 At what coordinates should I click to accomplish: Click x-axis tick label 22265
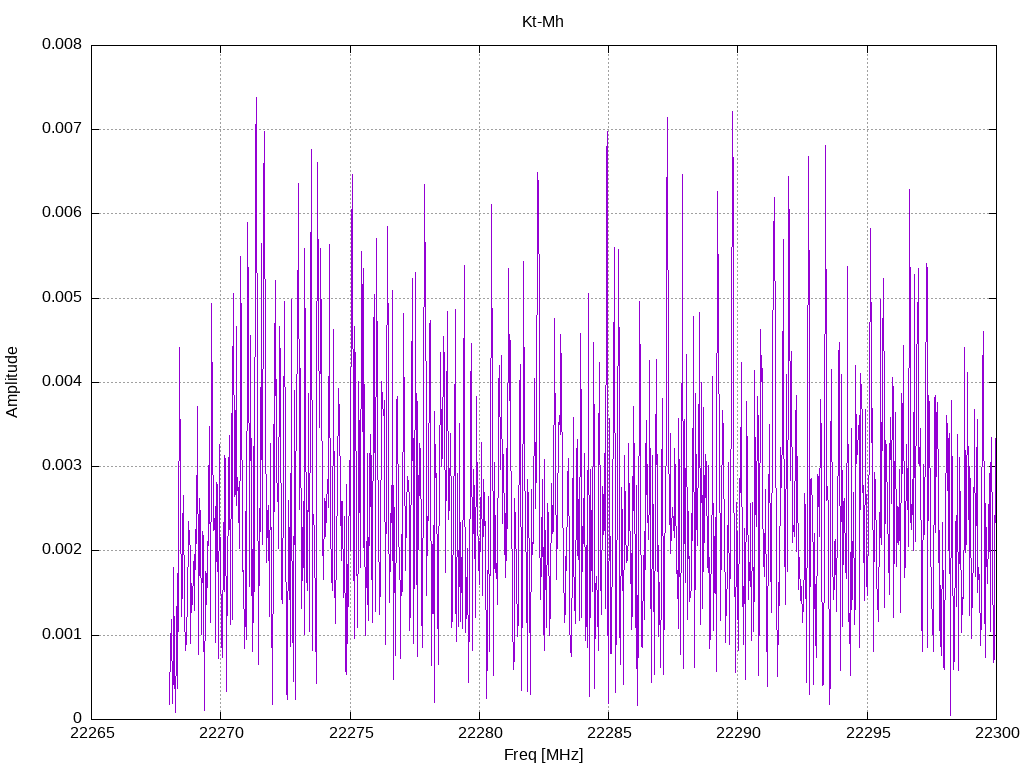pos(92,733)
